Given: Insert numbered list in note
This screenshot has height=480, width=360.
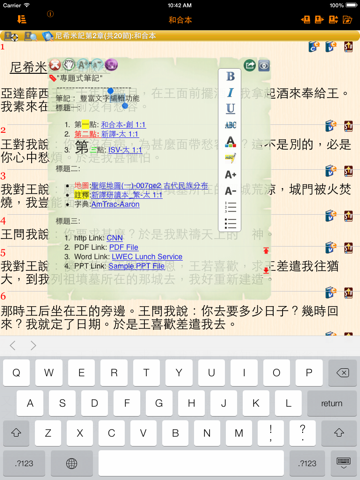Looking at the screenshot, I should coord(230,207).
